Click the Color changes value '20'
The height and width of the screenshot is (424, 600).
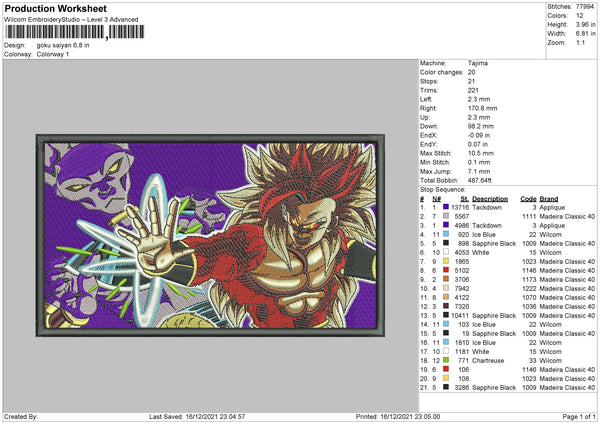pos(471,72)
